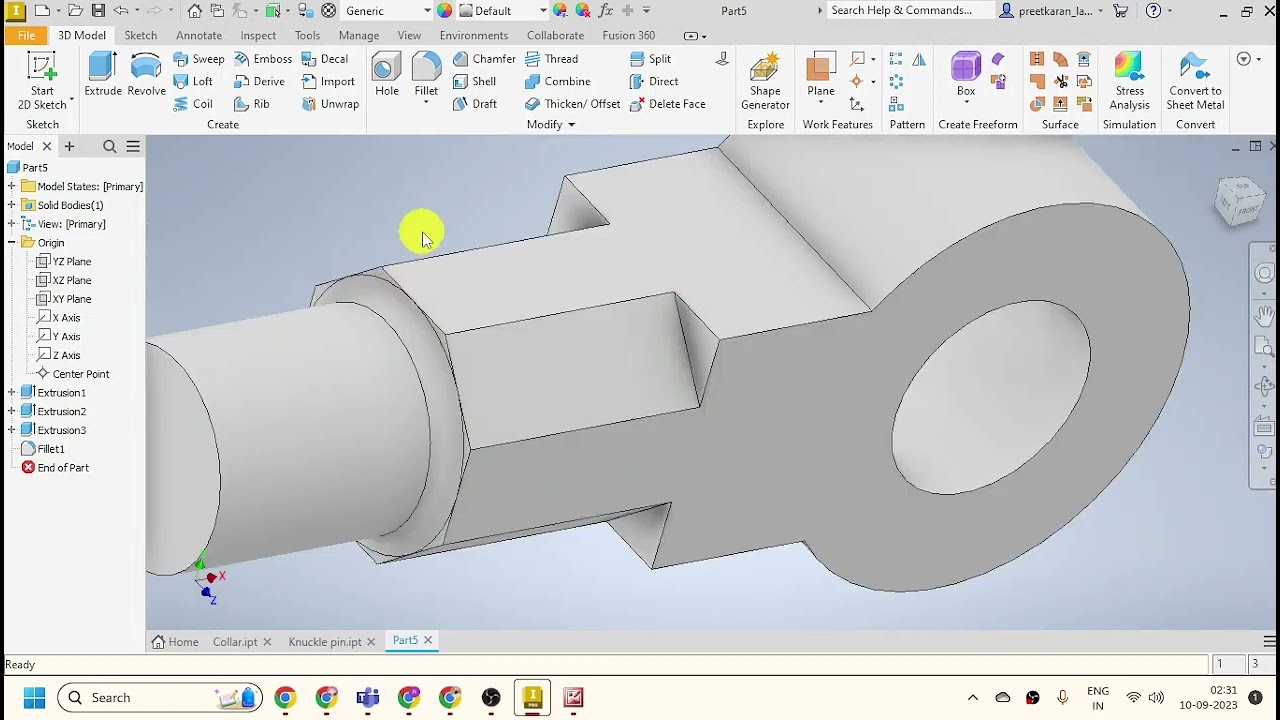Apply the Chamfer tool
Image resolution: width=1280 pixels, height=720 pixels.
pos(484,59)
